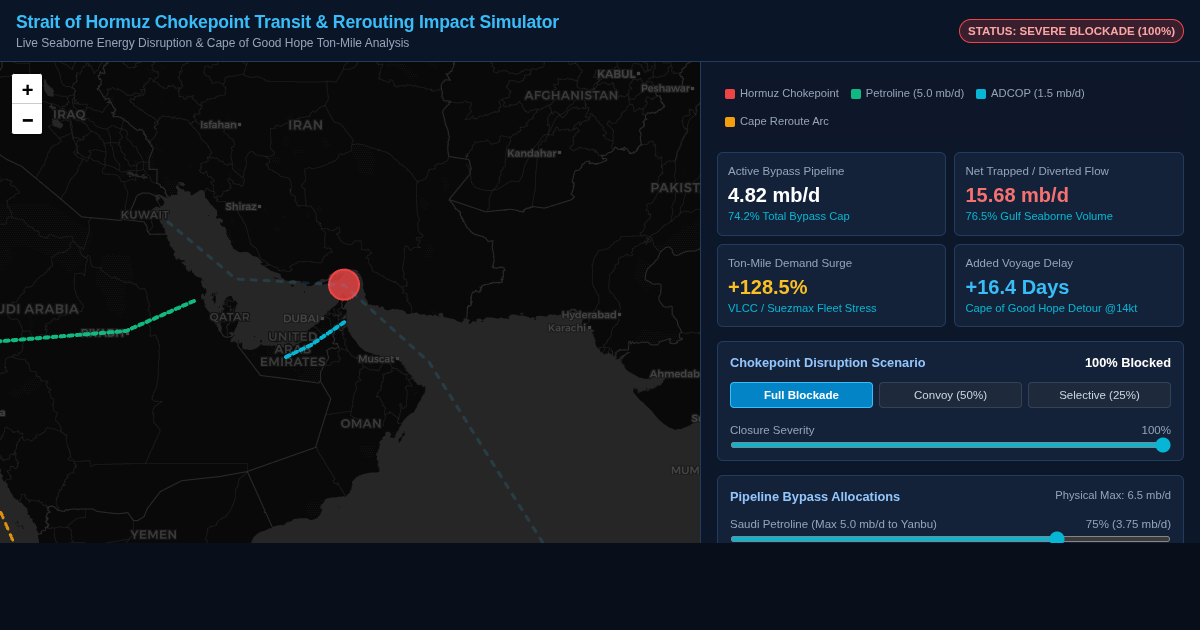Click the Karachi city label
Screen dimensions: 1200x630
coord(570,328)
